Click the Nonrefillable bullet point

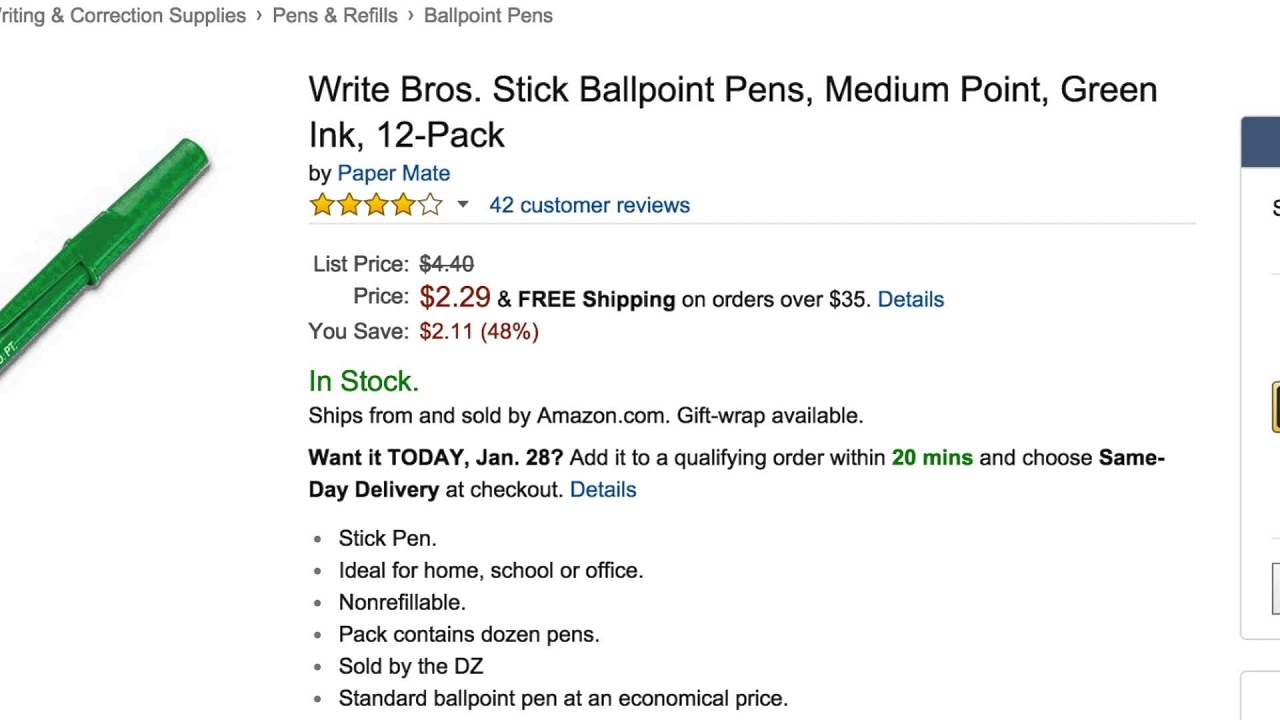click(x=402, y=602)
